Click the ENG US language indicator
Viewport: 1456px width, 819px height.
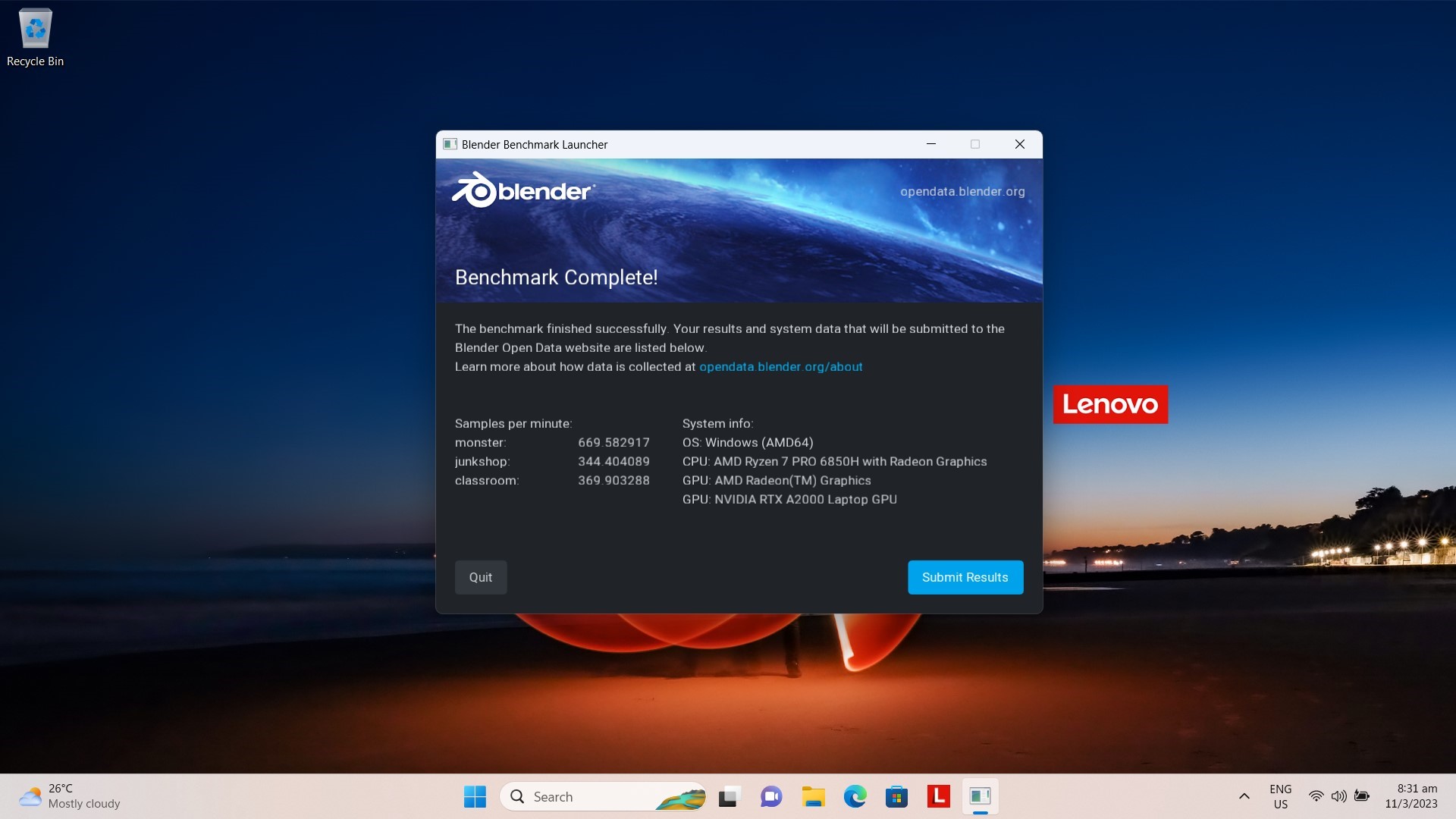click(1281, 796)
